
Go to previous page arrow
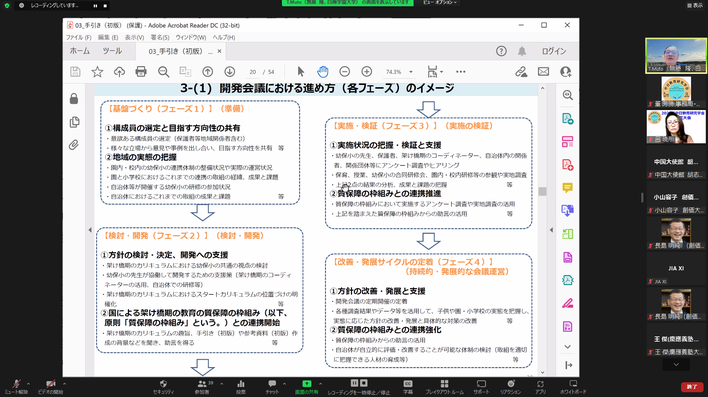207,72
